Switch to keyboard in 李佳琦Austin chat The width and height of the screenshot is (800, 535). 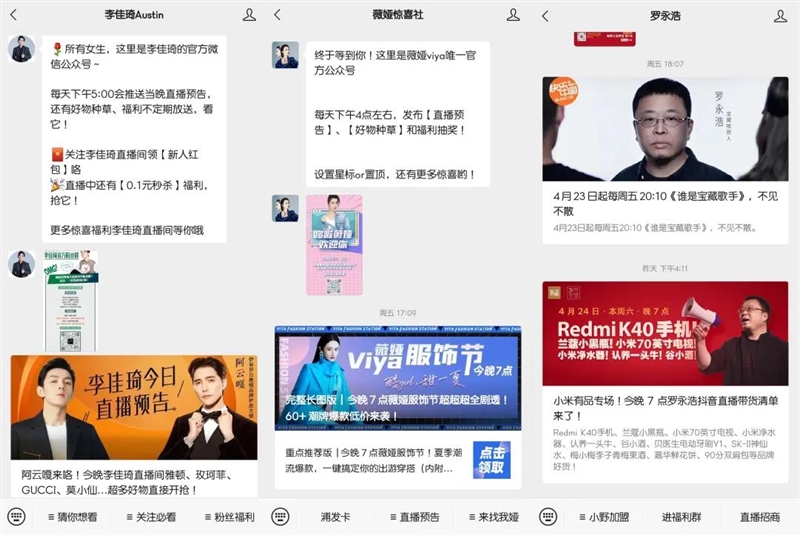(16, 517)
